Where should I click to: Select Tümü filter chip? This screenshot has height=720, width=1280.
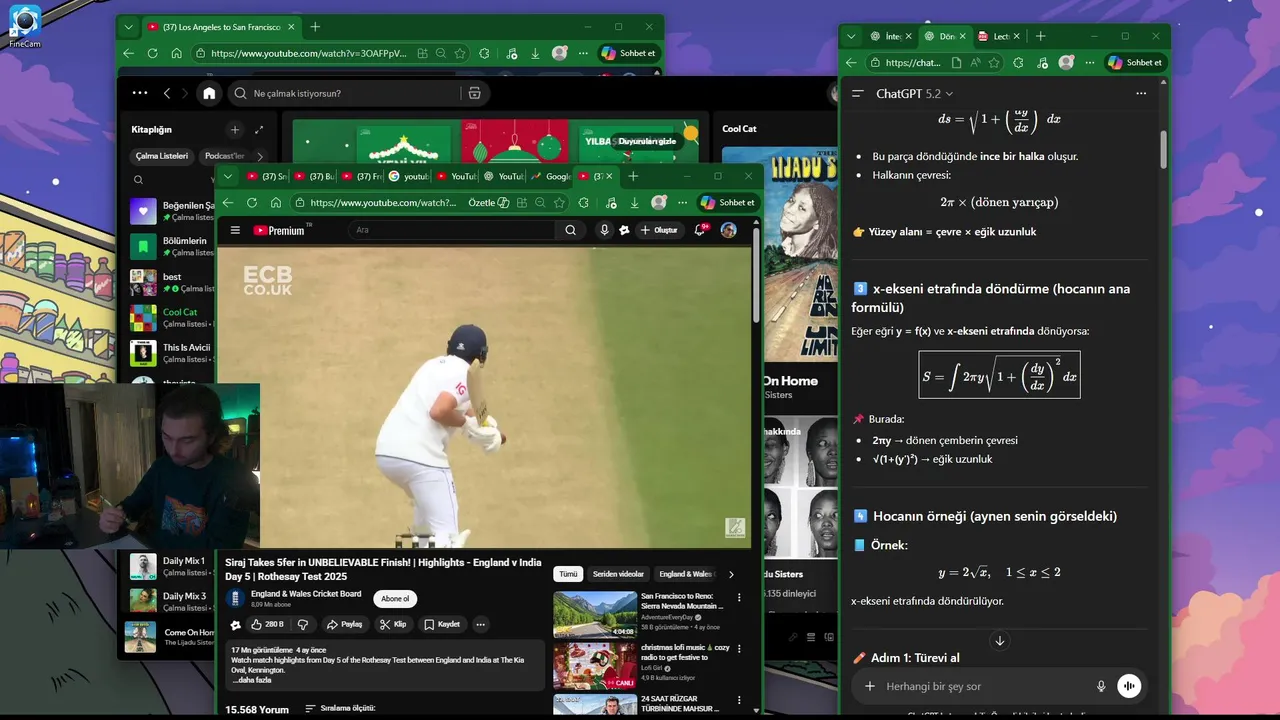pyautogui.click(x=568, y=574)
